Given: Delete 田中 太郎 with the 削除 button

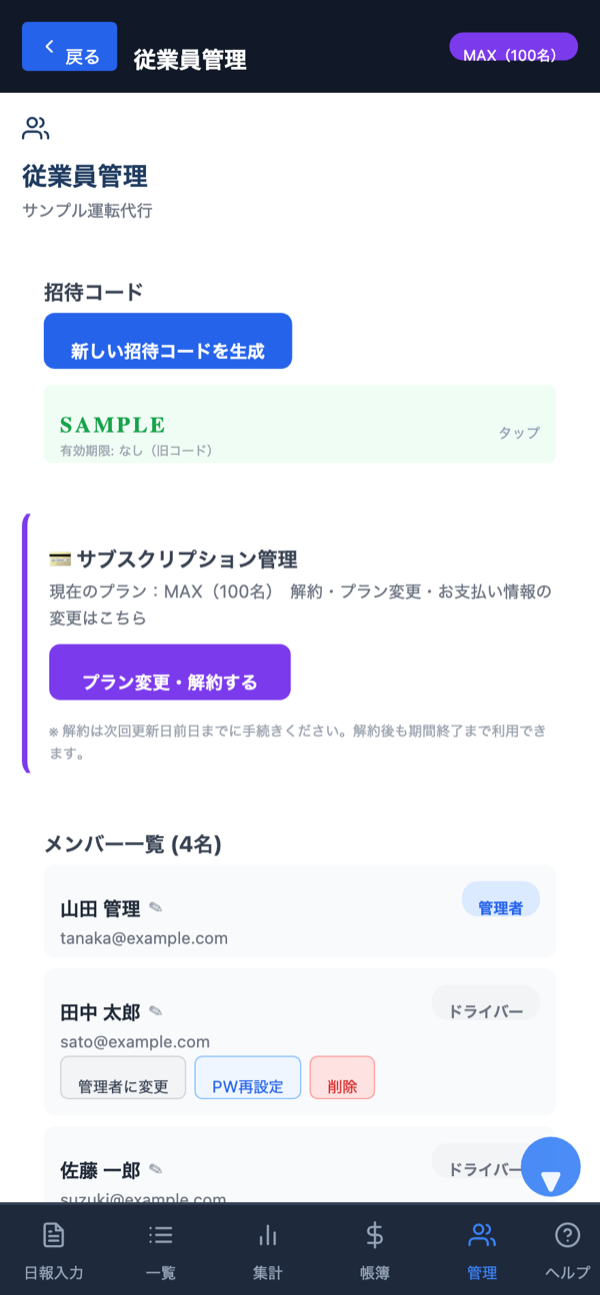Looking at the screenshot, I should 342,1078.
